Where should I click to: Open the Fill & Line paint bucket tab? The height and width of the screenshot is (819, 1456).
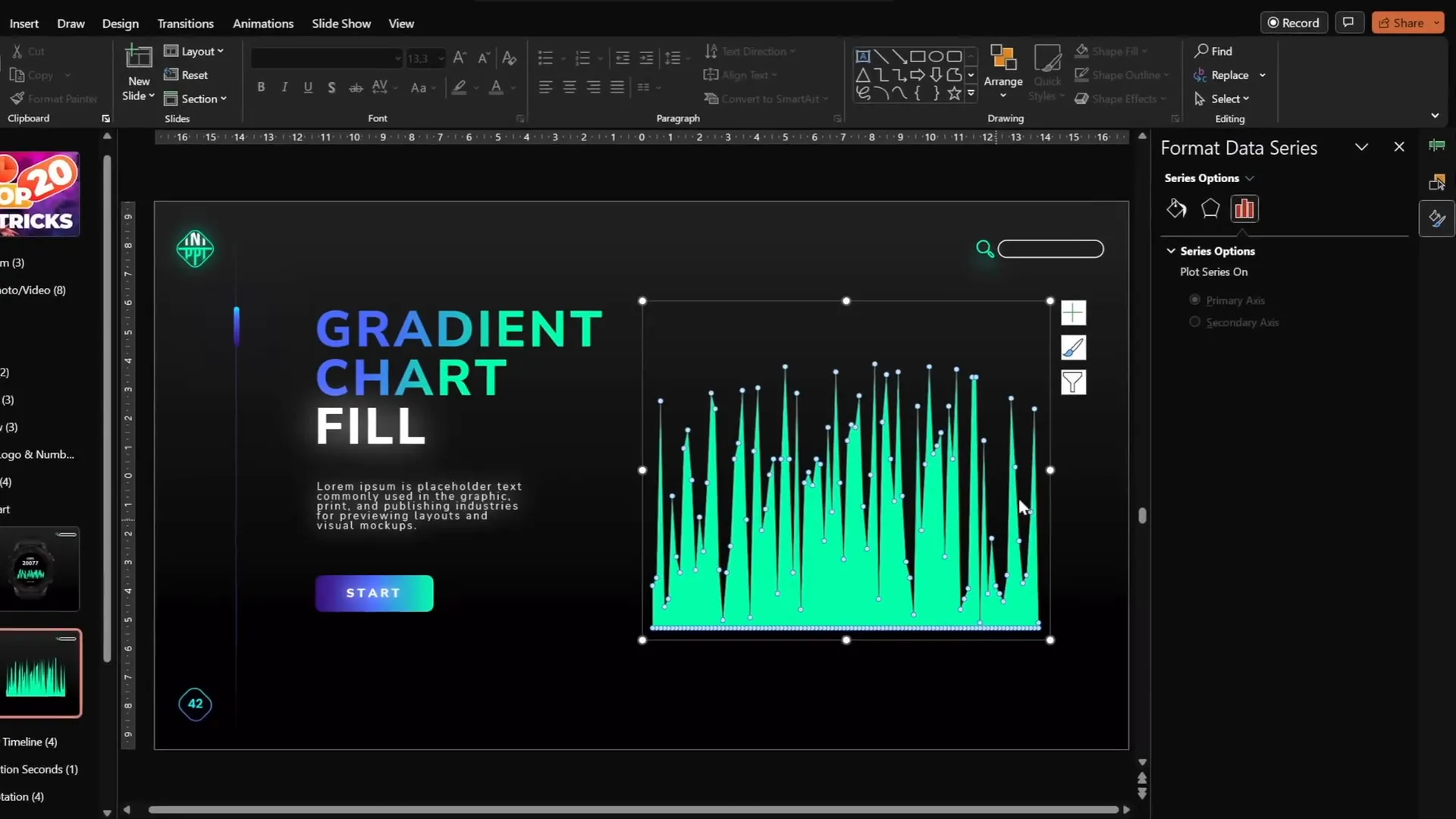pos(1176,209)
